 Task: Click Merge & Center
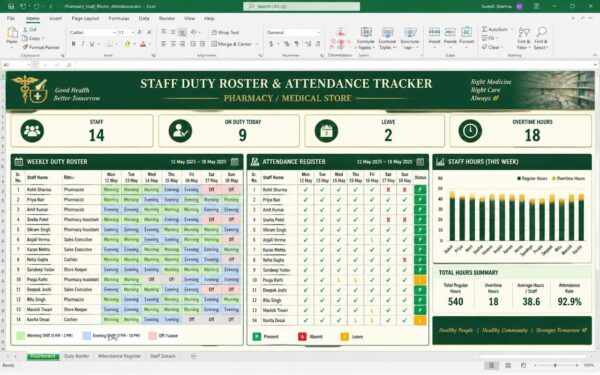pyautogui.click(x=232, y=44)
